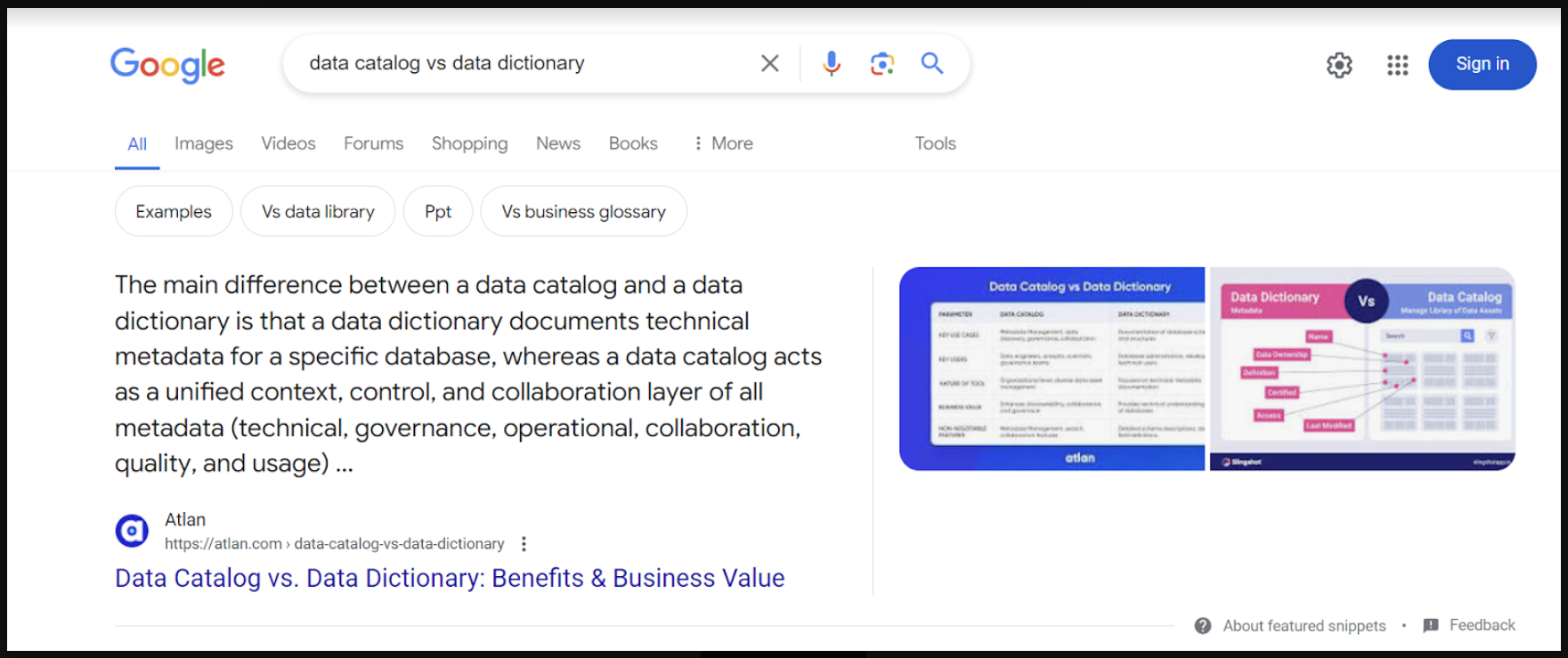This screenshot has height=658, width=1568.
Task: Open three-dot menu beside Atlan URL
Action: point(524,544)
